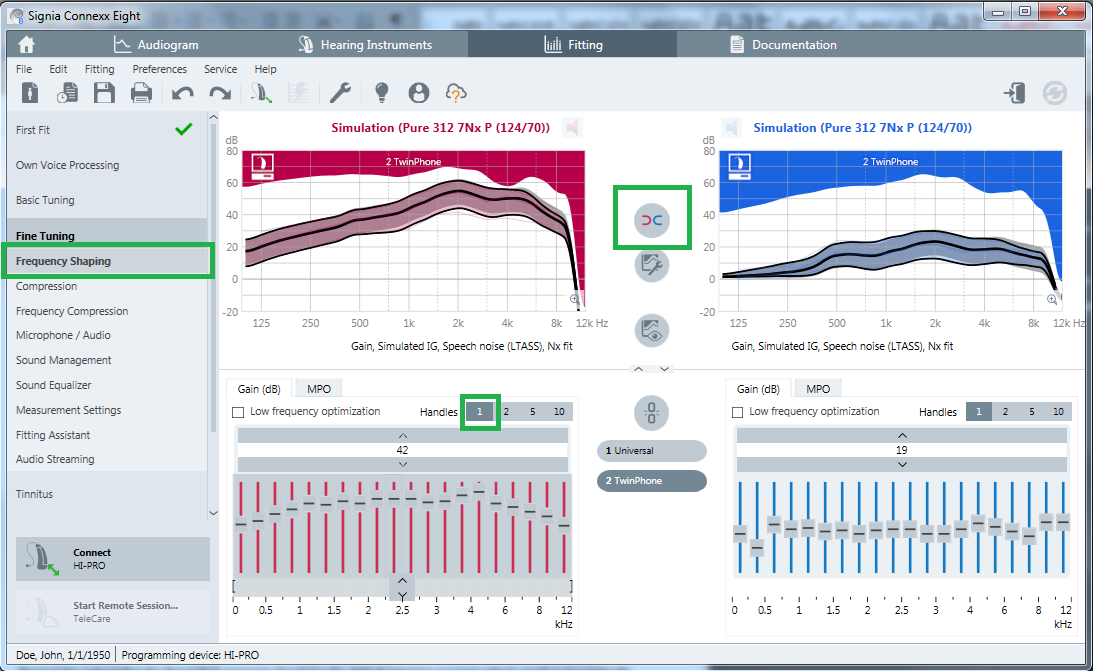
Task: Click red gain slider handle at 4 kHz
Action: 479,491
